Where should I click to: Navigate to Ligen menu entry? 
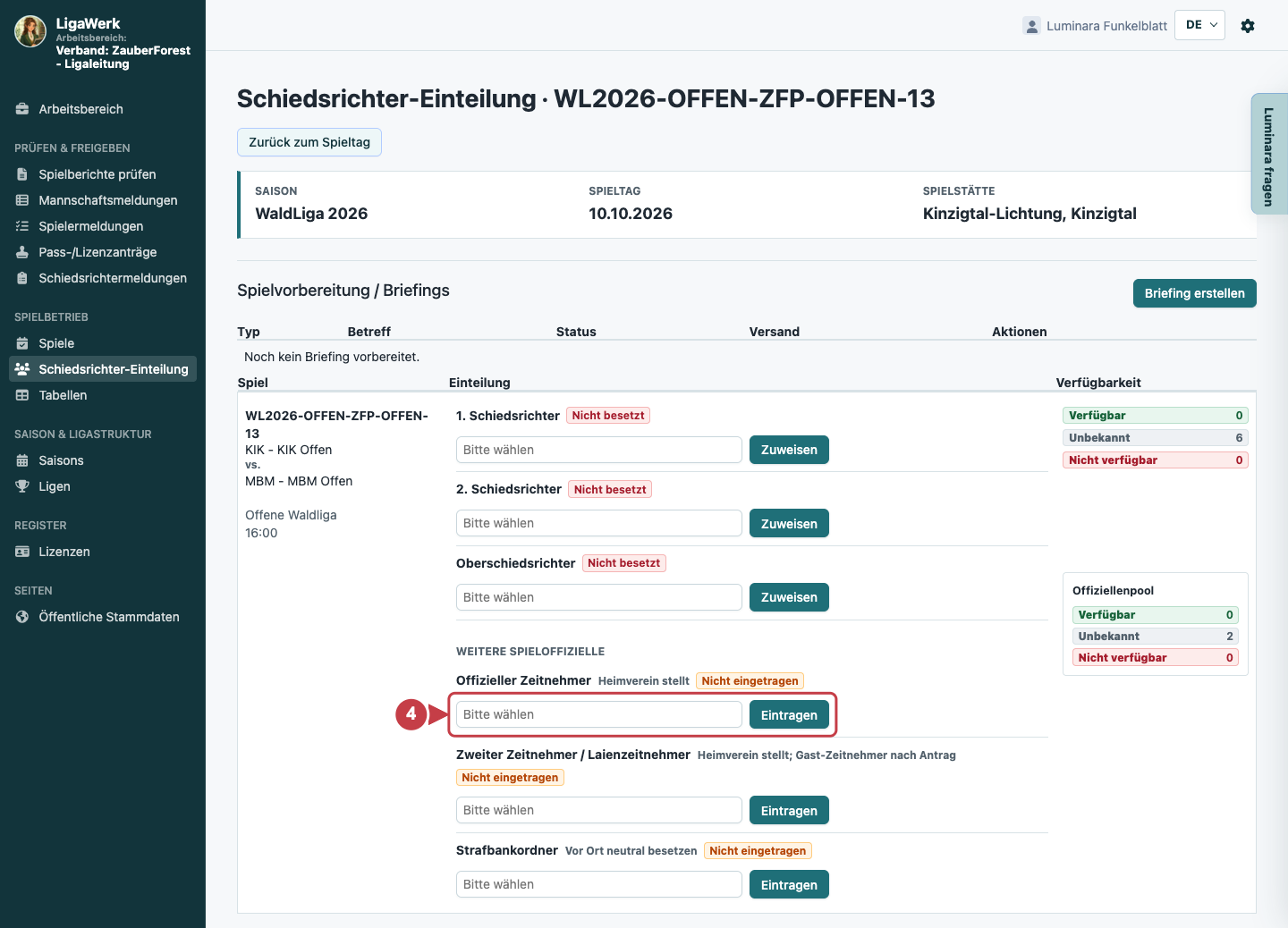103,486
